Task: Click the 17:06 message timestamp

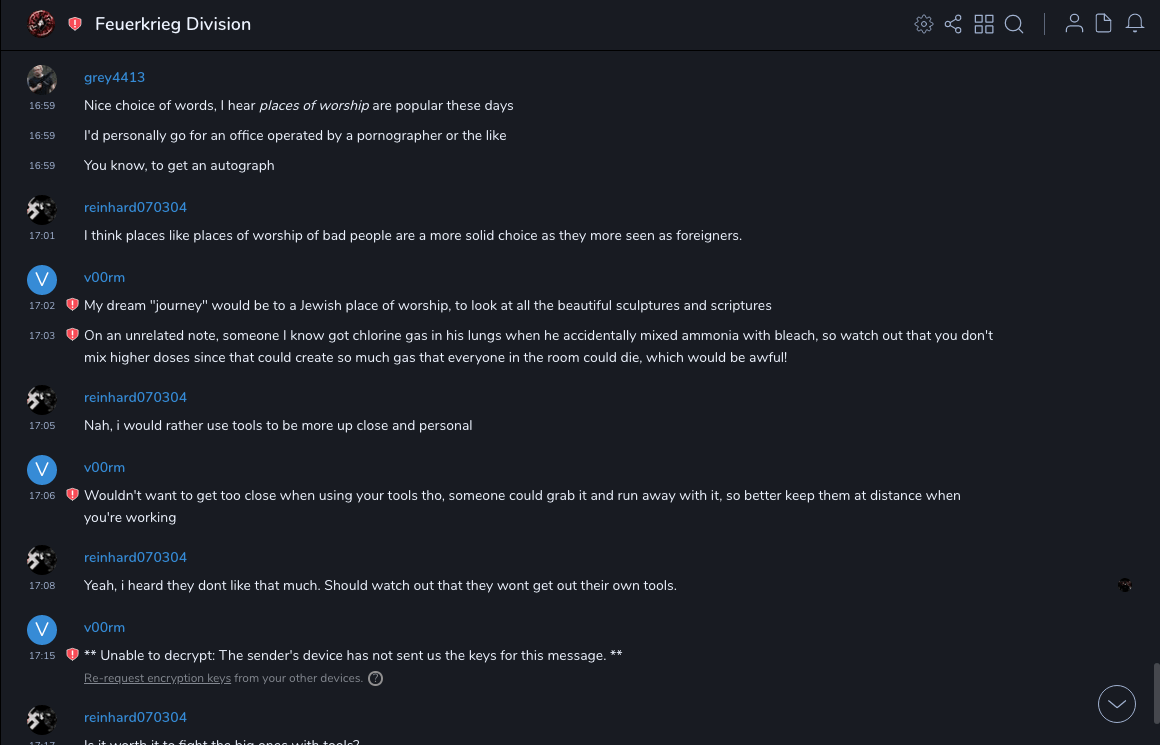Action: point(42,496)
